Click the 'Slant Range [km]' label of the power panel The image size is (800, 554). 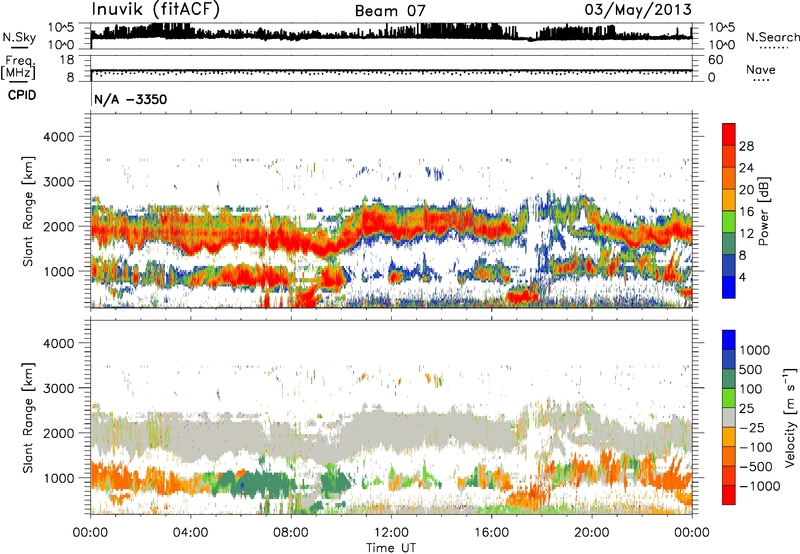(x=28, y=211)
